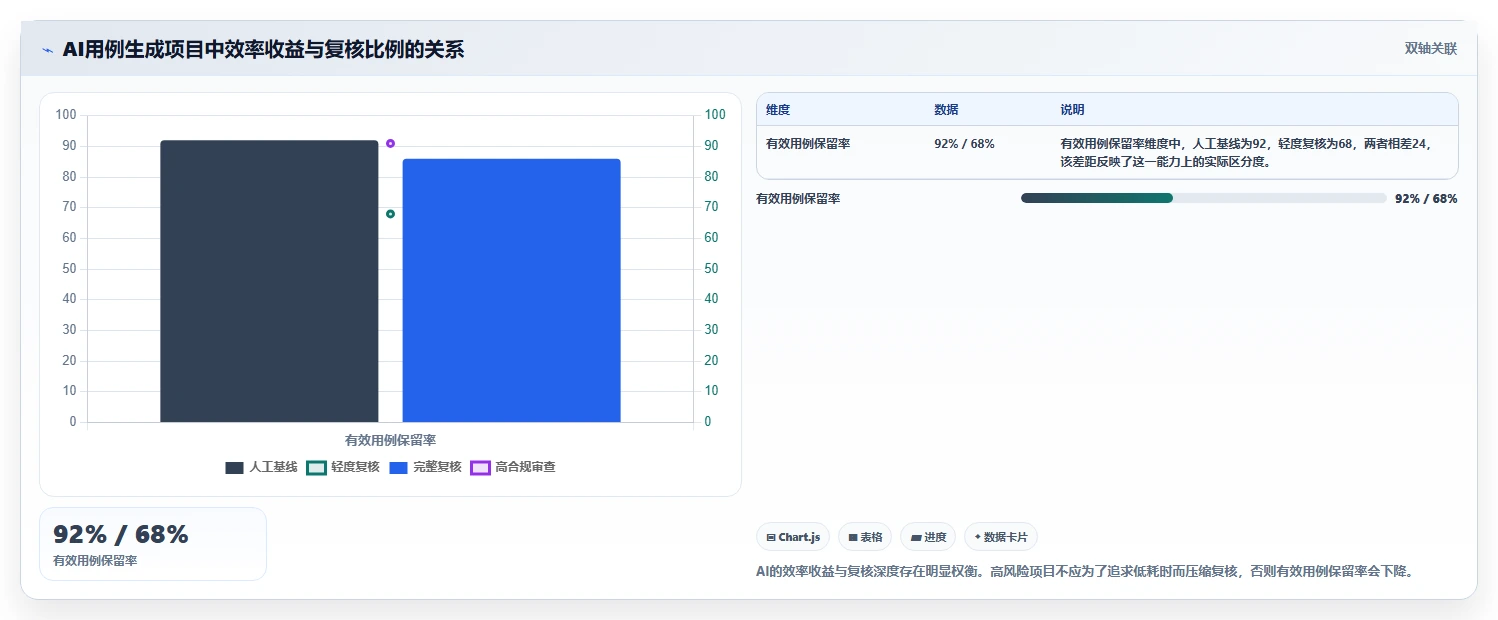Click the 进度 tag
This screenshot has width=1498, height=620.
[x=928, y=537]
